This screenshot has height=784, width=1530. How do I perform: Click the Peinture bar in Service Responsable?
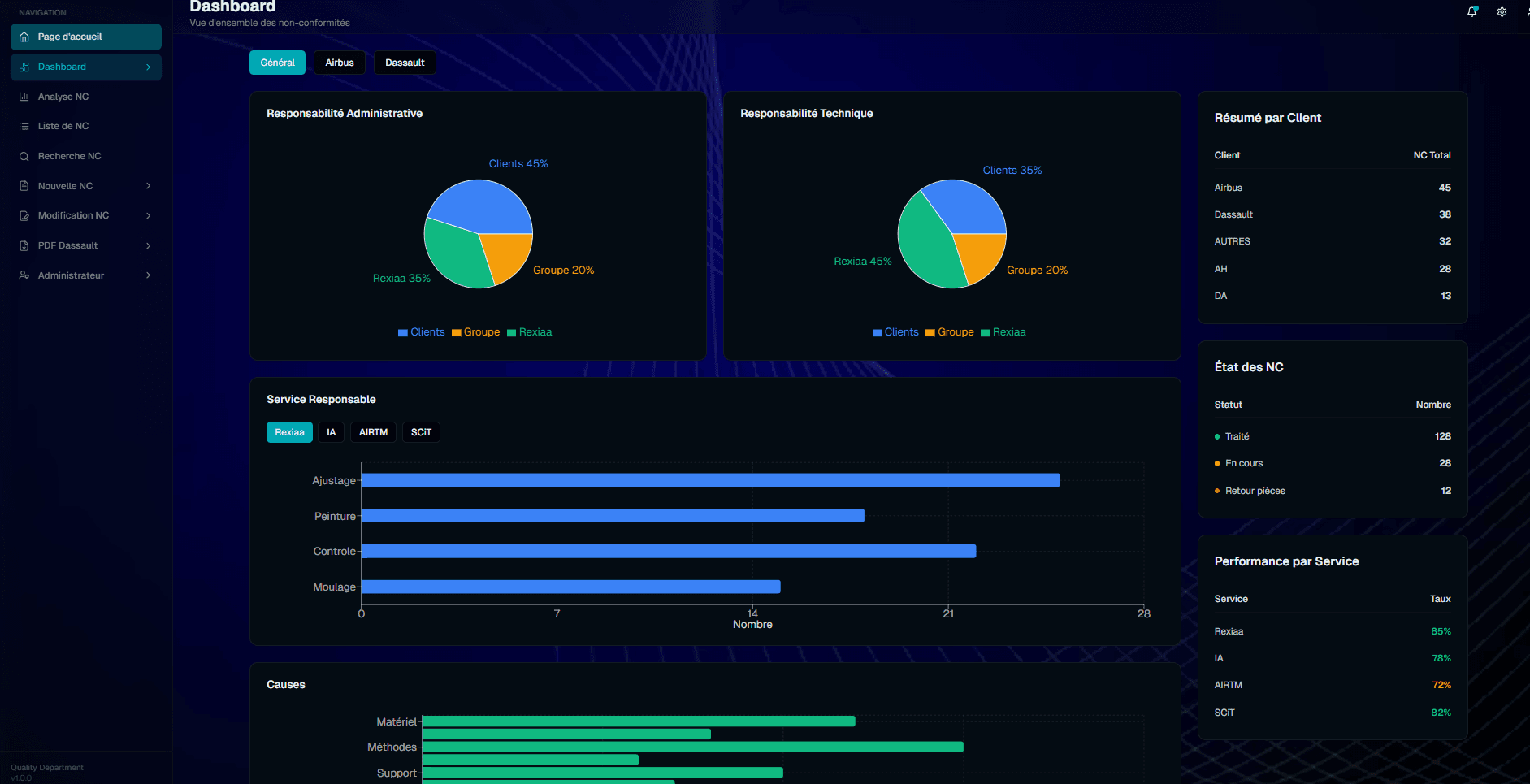(613, 516)
